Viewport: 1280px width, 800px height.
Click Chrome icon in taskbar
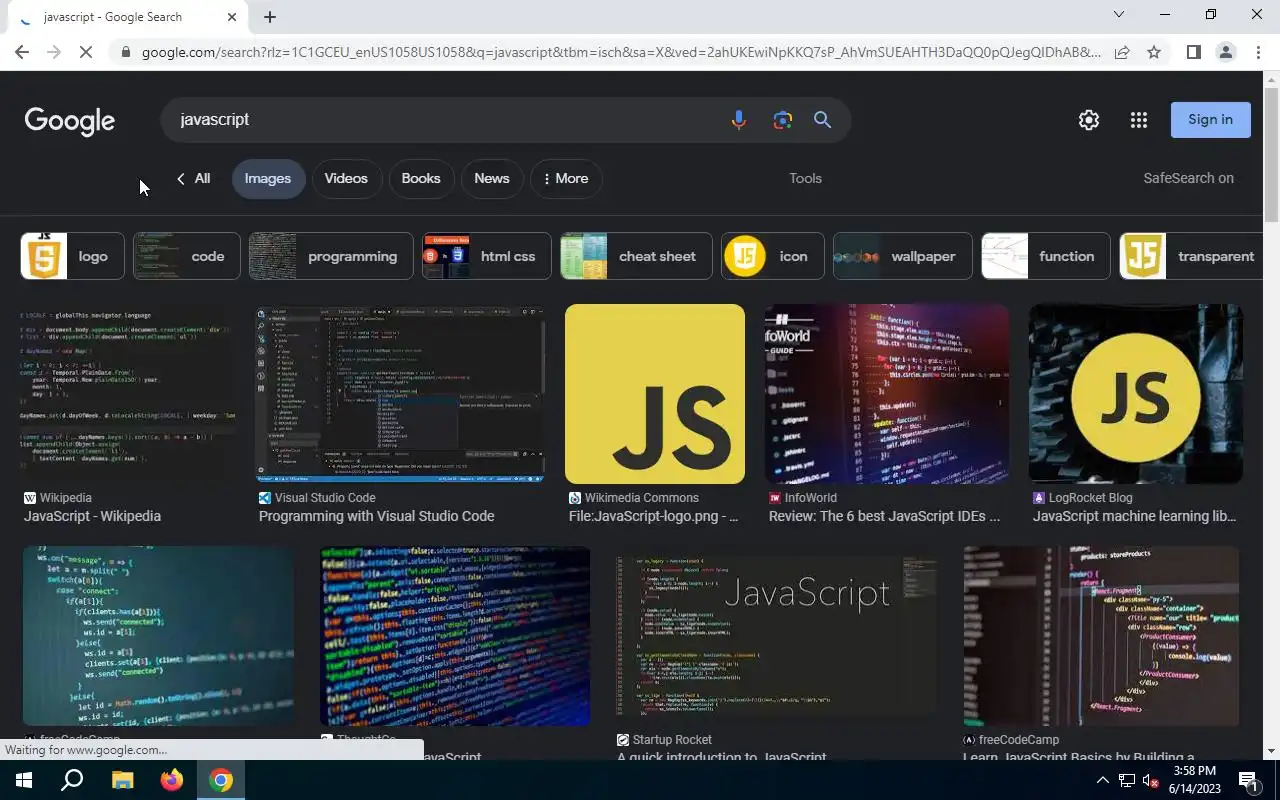point(221,780)
